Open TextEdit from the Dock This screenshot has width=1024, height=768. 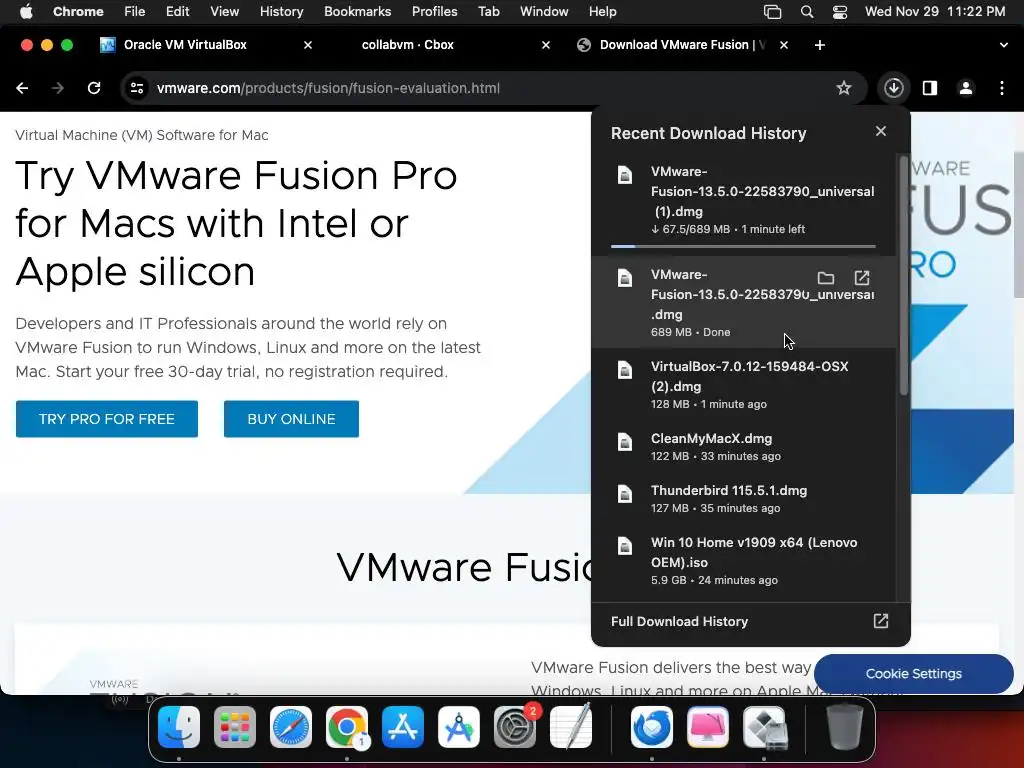coord(571,727)
